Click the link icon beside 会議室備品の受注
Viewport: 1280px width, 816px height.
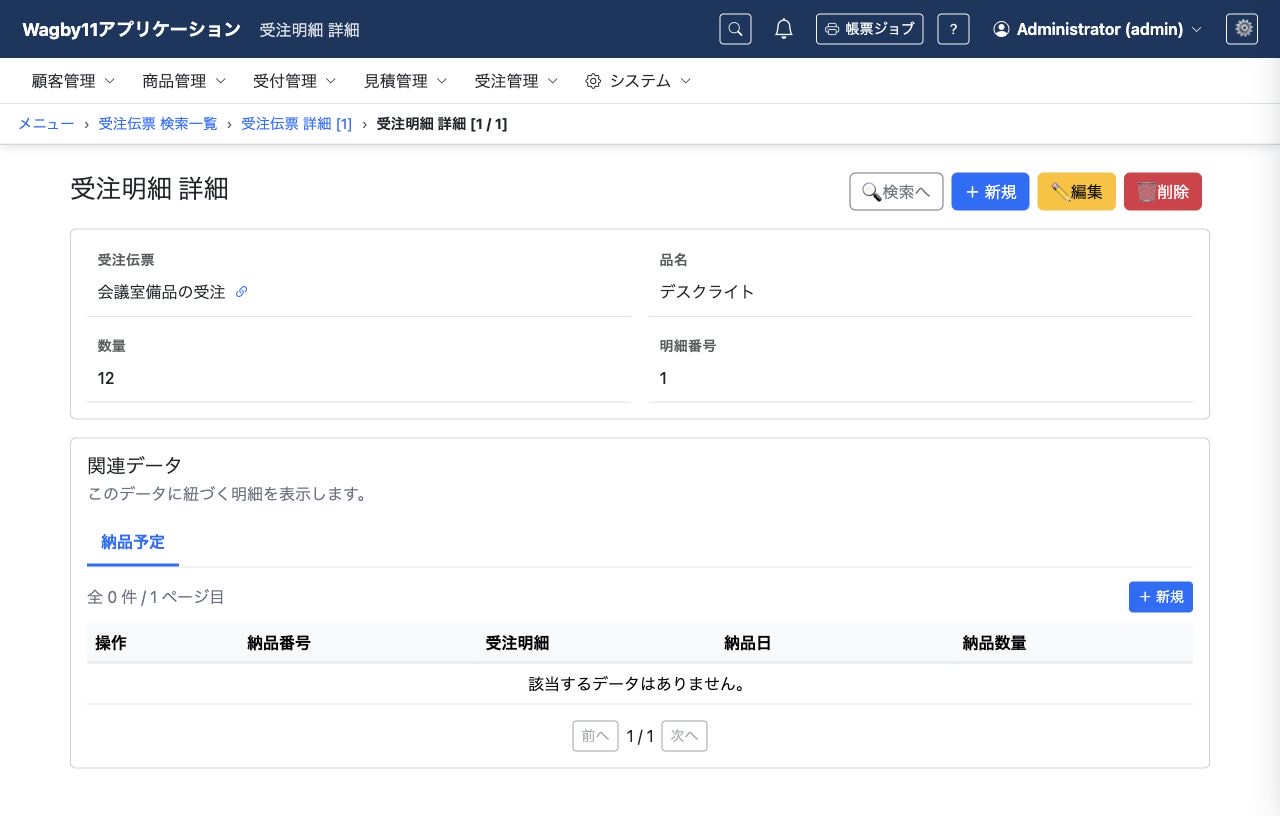241,292
